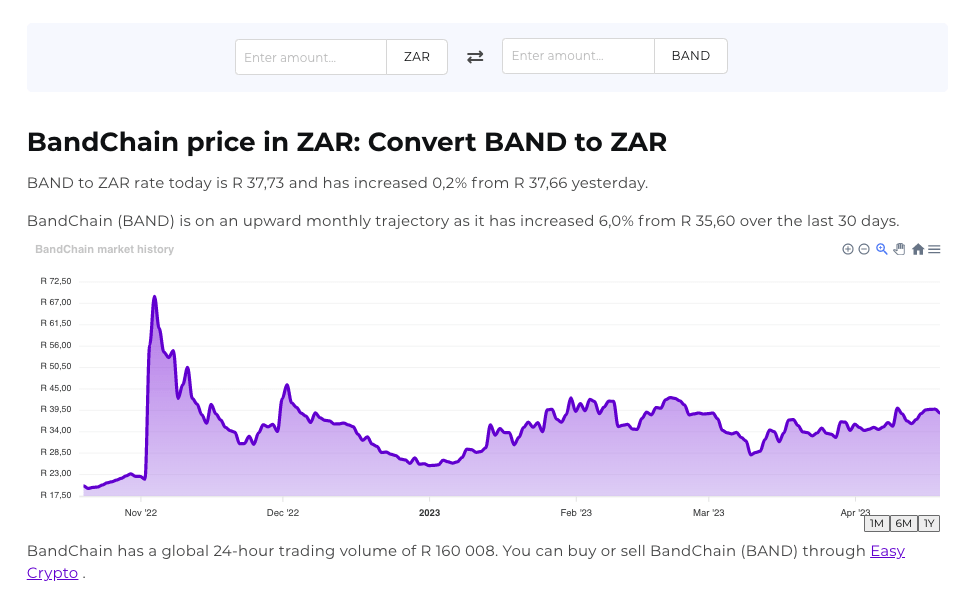This screenshot has width=973, height=606.
Task: Reset the chart axes with the home icon
Action: click(917, 249)
